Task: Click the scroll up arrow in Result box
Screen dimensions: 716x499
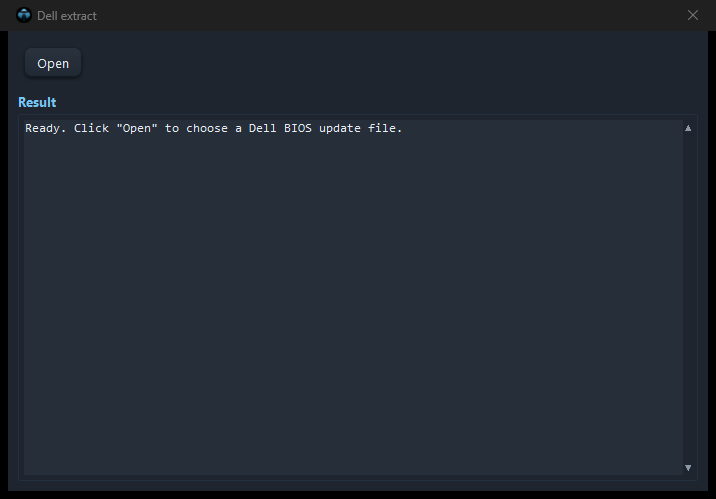Action: tap(688, 128)
